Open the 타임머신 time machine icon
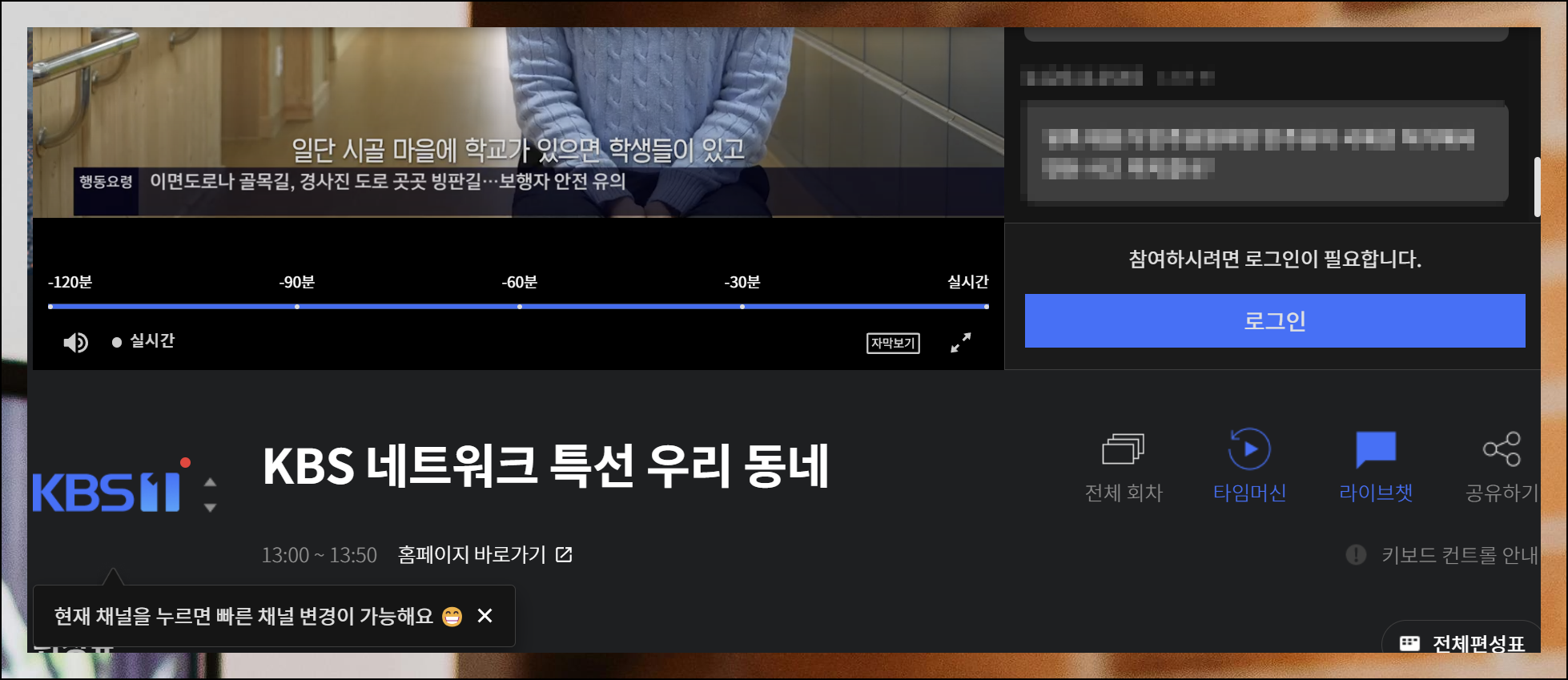Image resolution: width=1568 pixels, height=680 pixels. point(1249,449)
